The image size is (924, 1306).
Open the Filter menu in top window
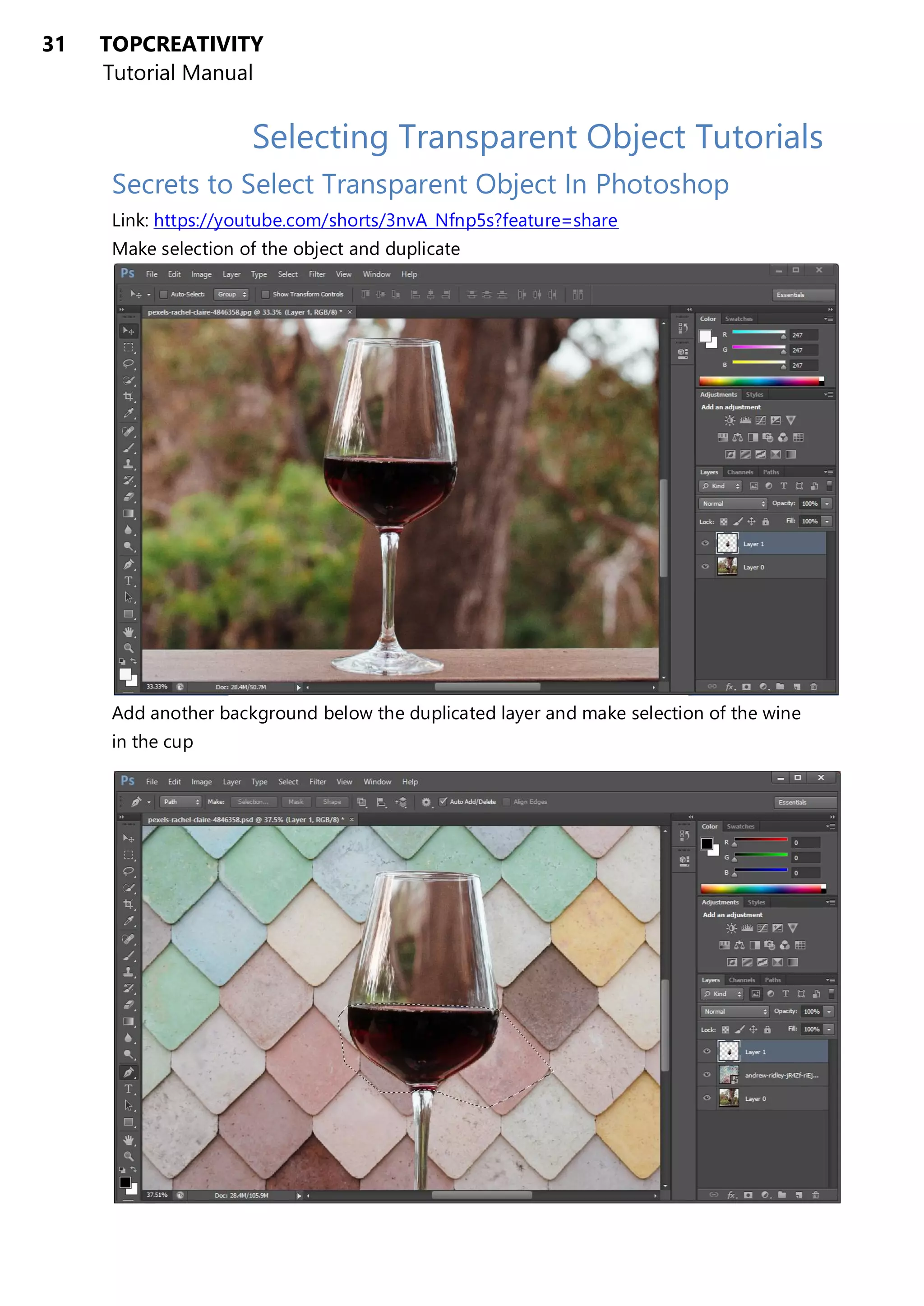317,274
